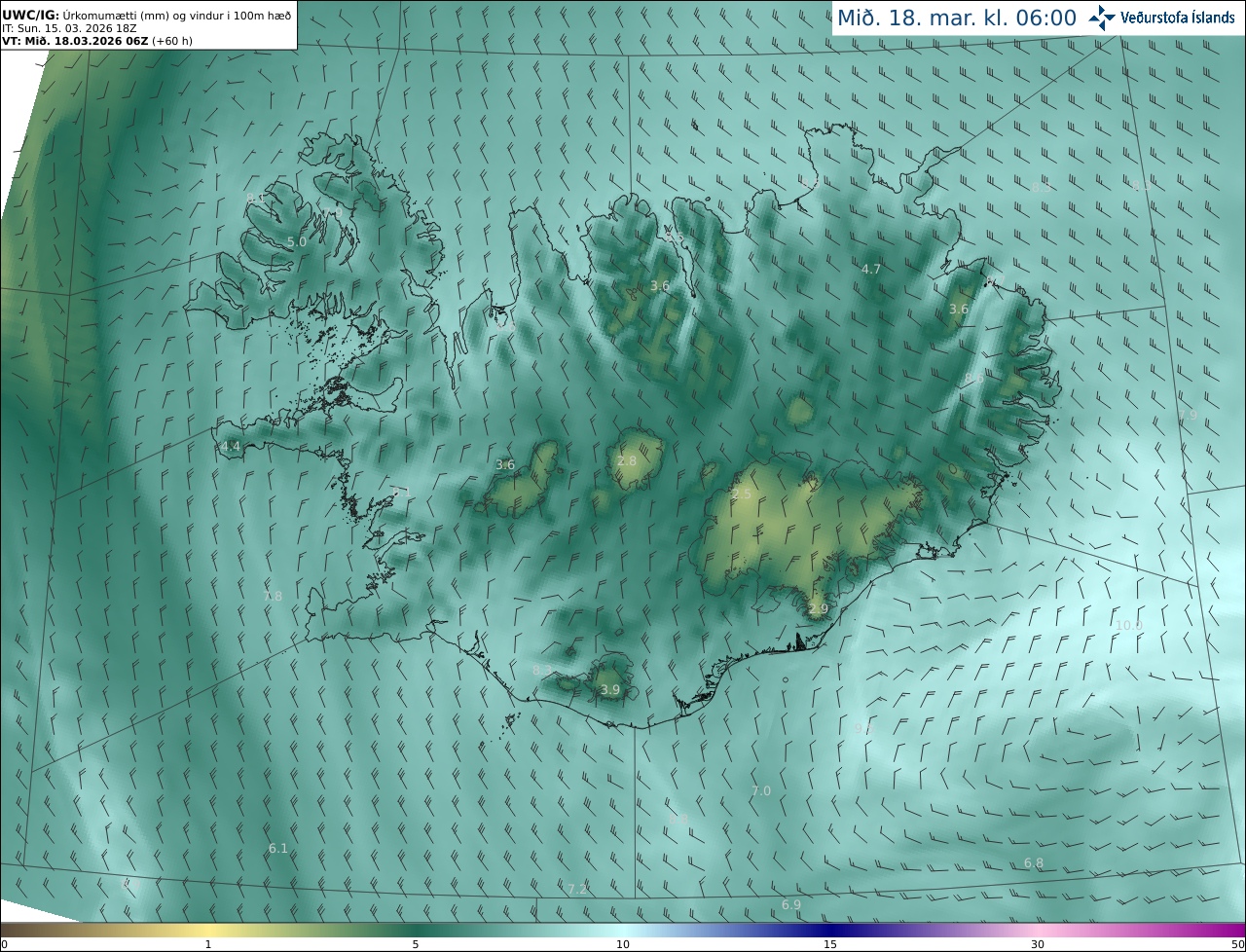
Task: Click the '15' label on the colour scale
Action: (x=830, y=944)
